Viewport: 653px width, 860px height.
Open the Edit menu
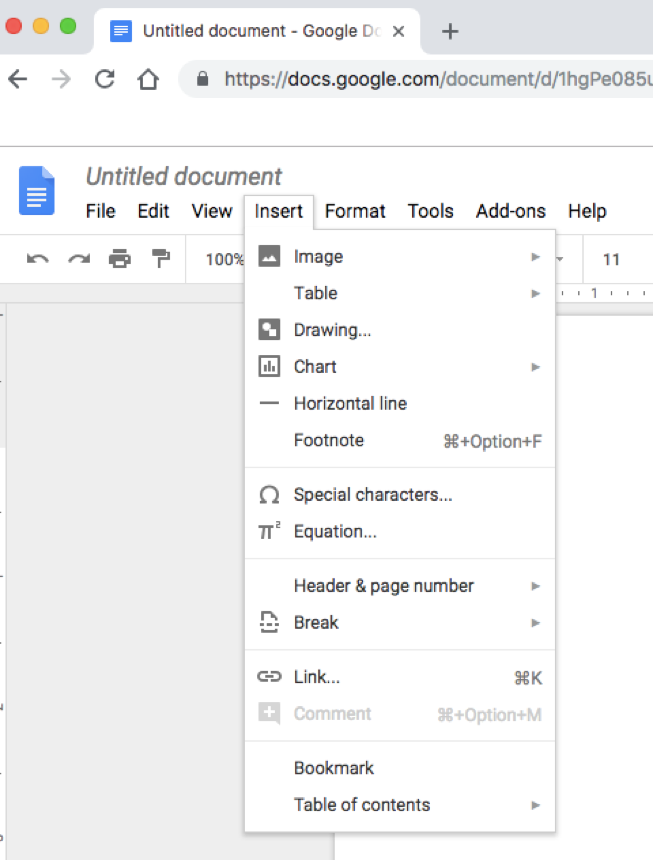pos(154,211)
